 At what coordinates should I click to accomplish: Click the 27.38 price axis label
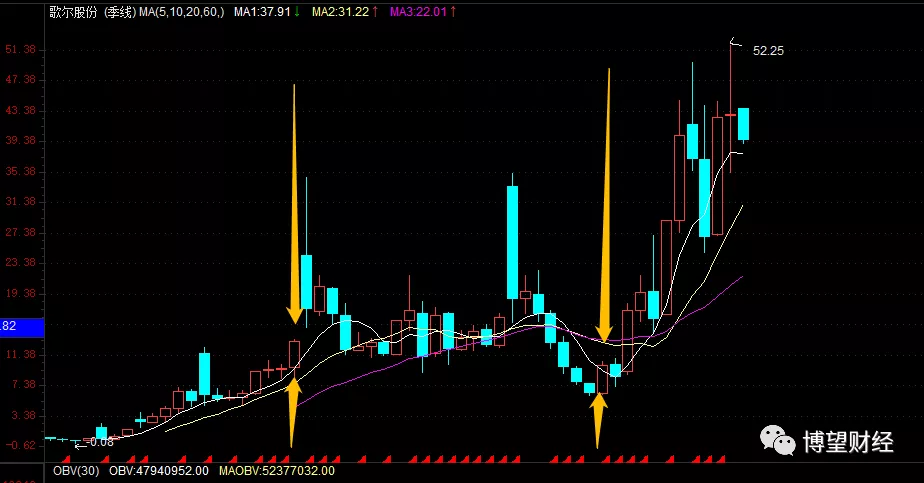21,232
